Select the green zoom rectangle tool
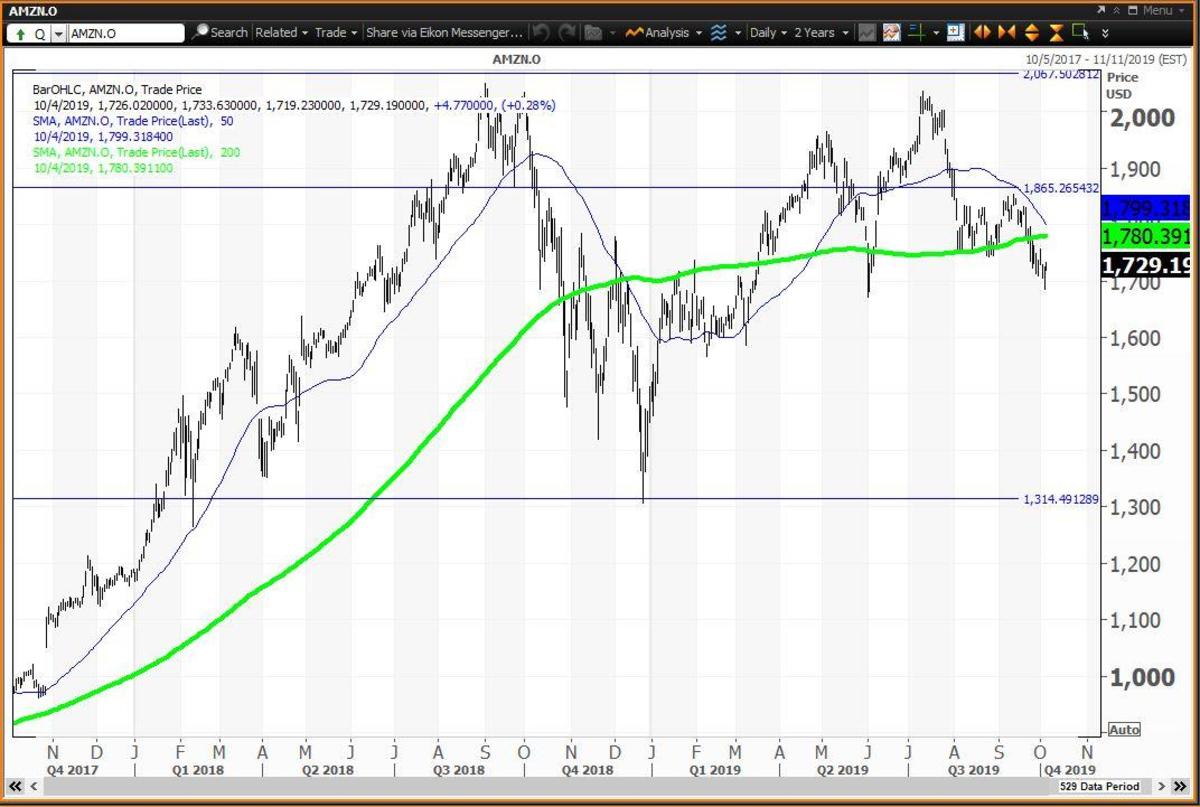 pos(1078,31)
